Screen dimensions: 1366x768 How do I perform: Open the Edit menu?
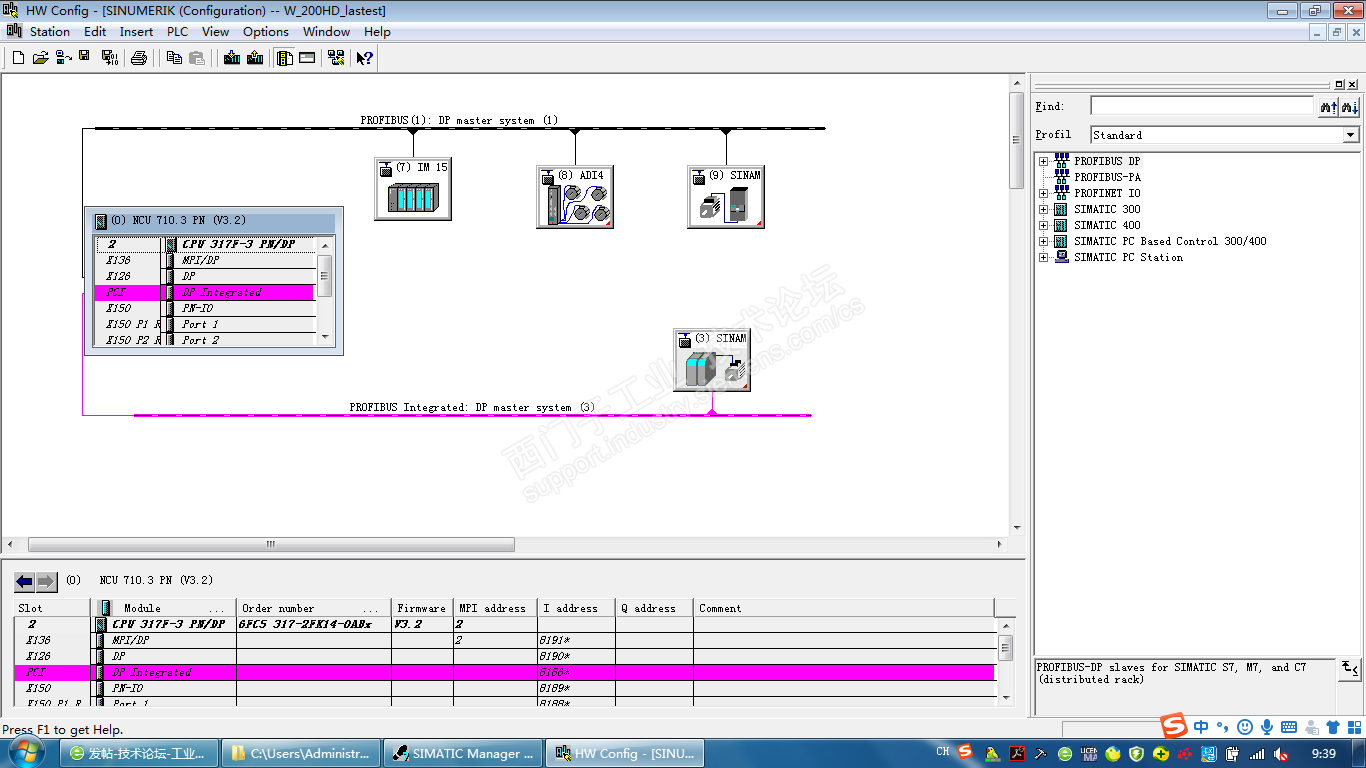tap(95, 32)
